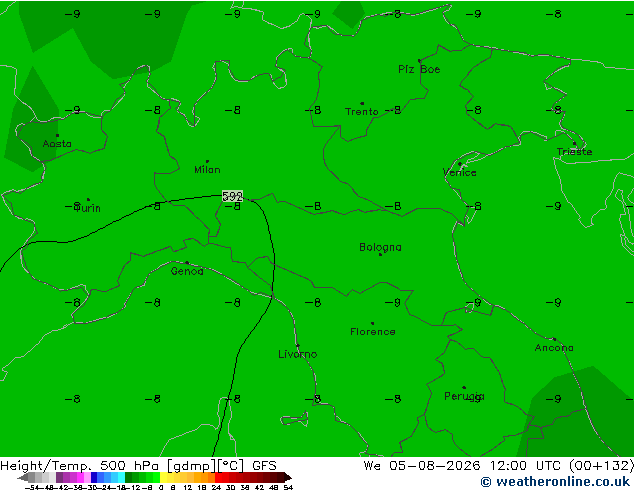Select the Piz Boe label
This screenshot has height=490, width=634.
[x=419, y=70]
